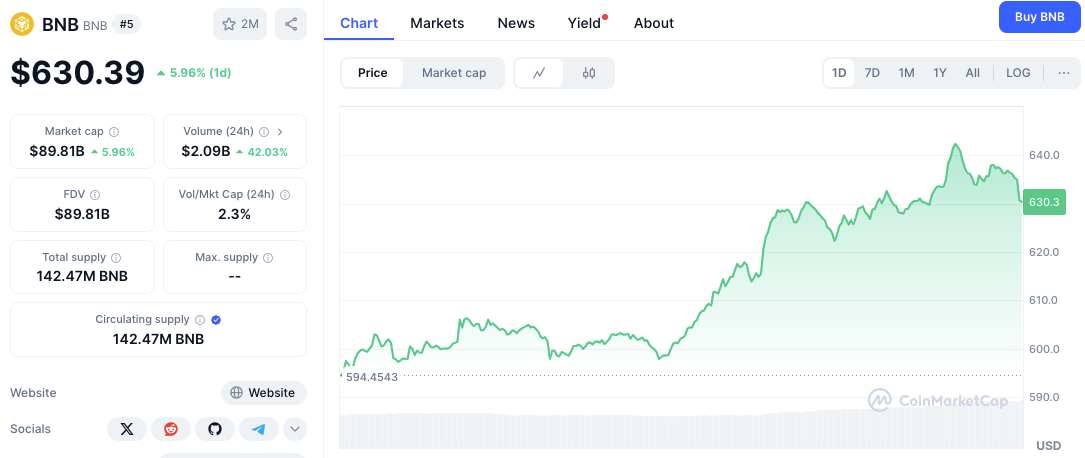Switch to the Chart tab

click(359, 23)
